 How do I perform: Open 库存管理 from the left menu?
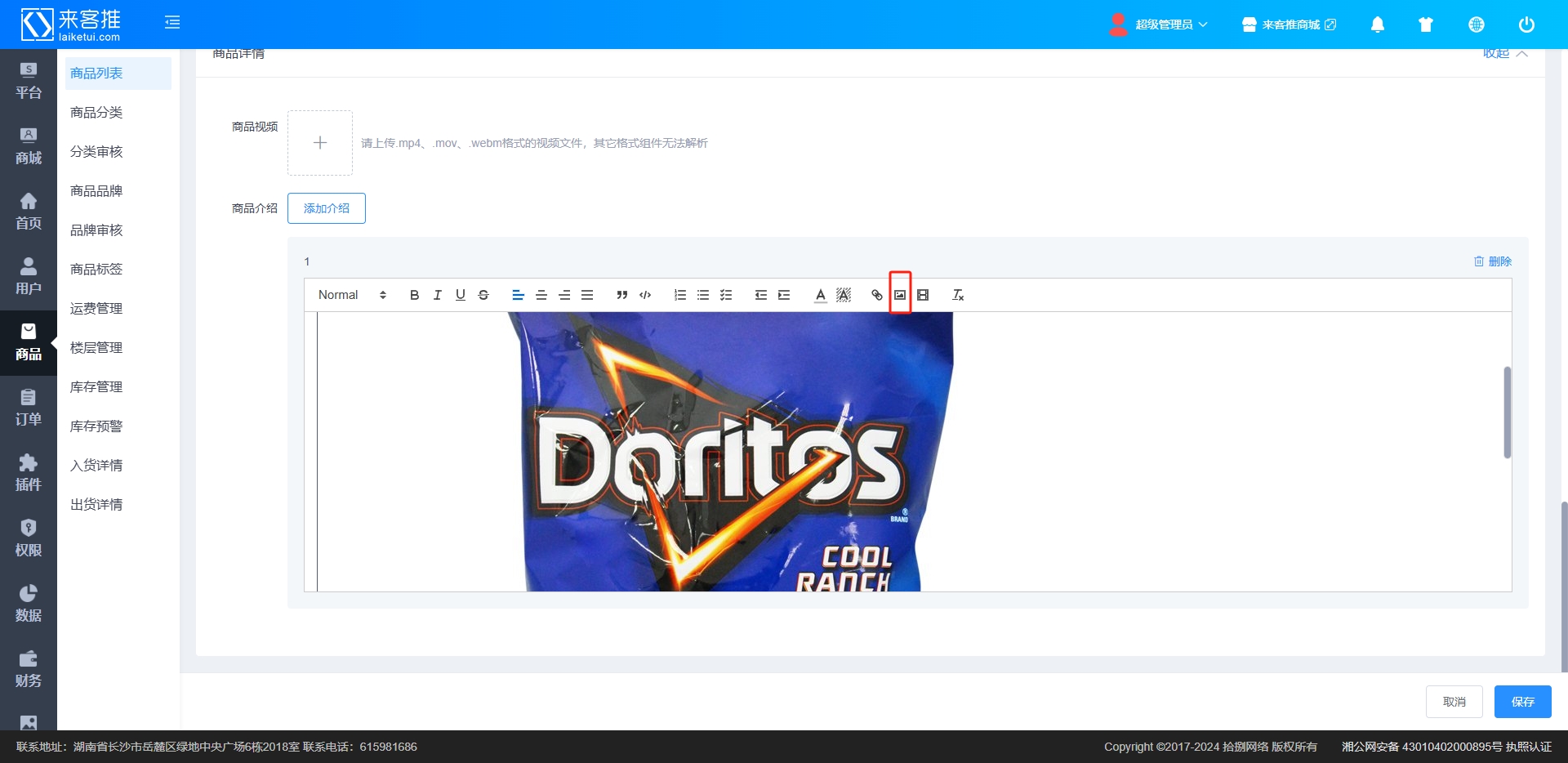coord(96,386)
